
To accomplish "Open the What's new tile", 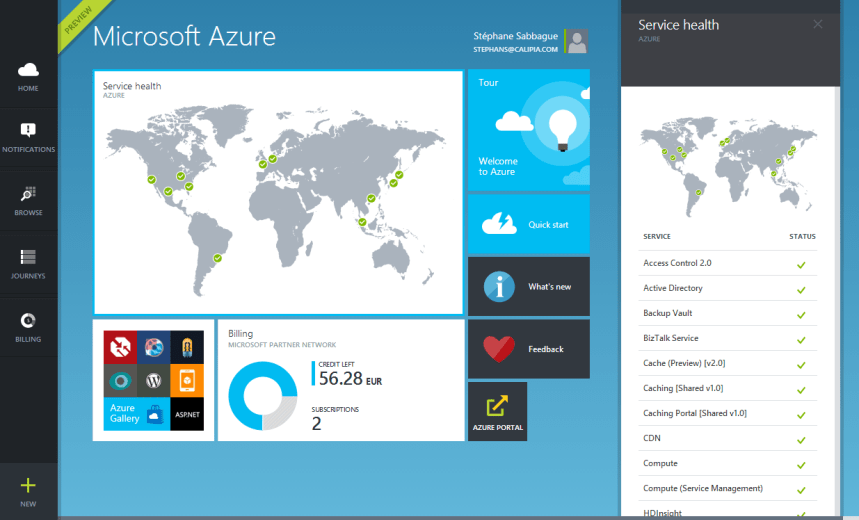I will (x=529, y=287).
